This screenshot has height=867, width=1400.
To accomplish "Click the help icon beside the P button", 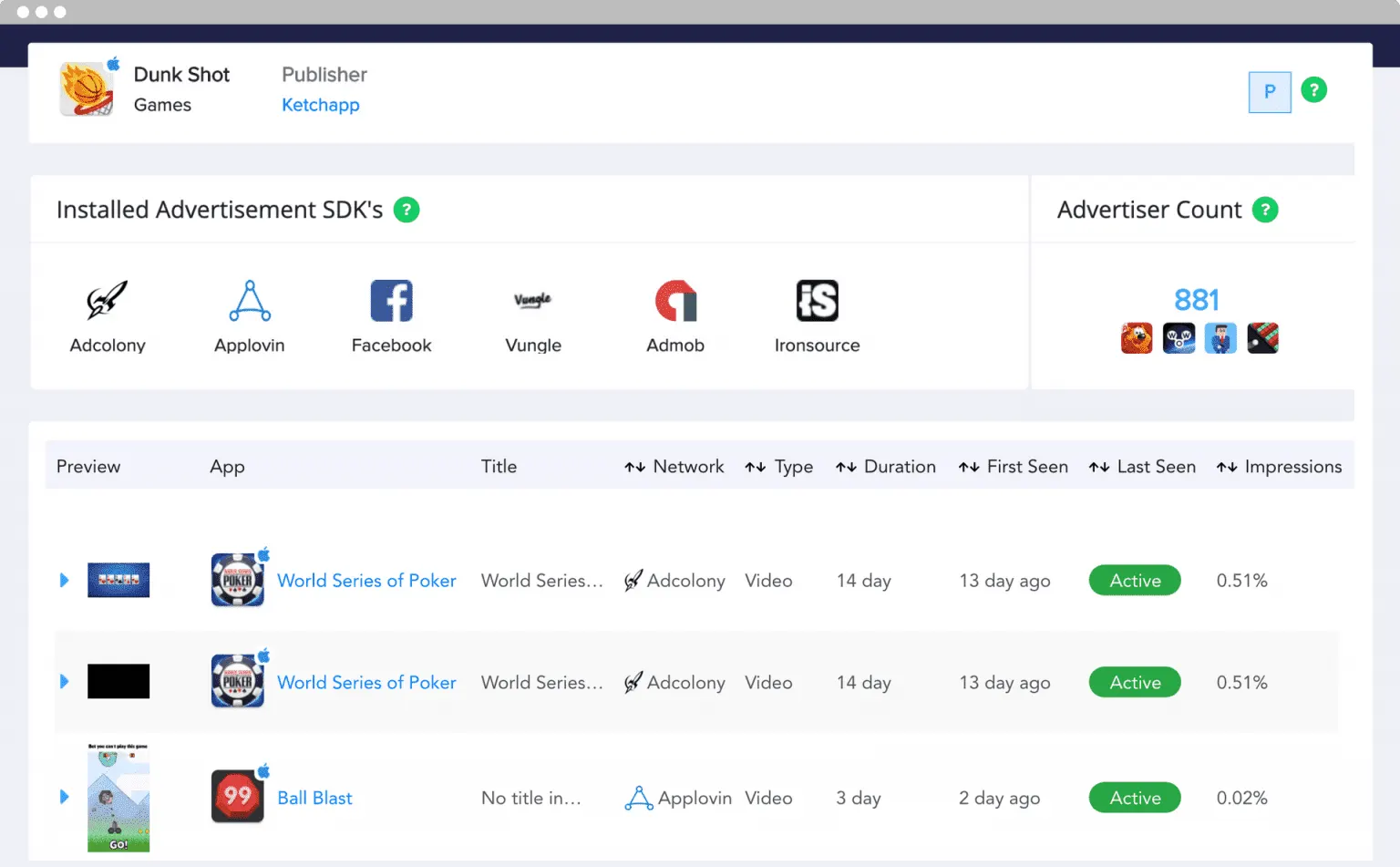I will pyautogui.click(x=1313, y=90).
